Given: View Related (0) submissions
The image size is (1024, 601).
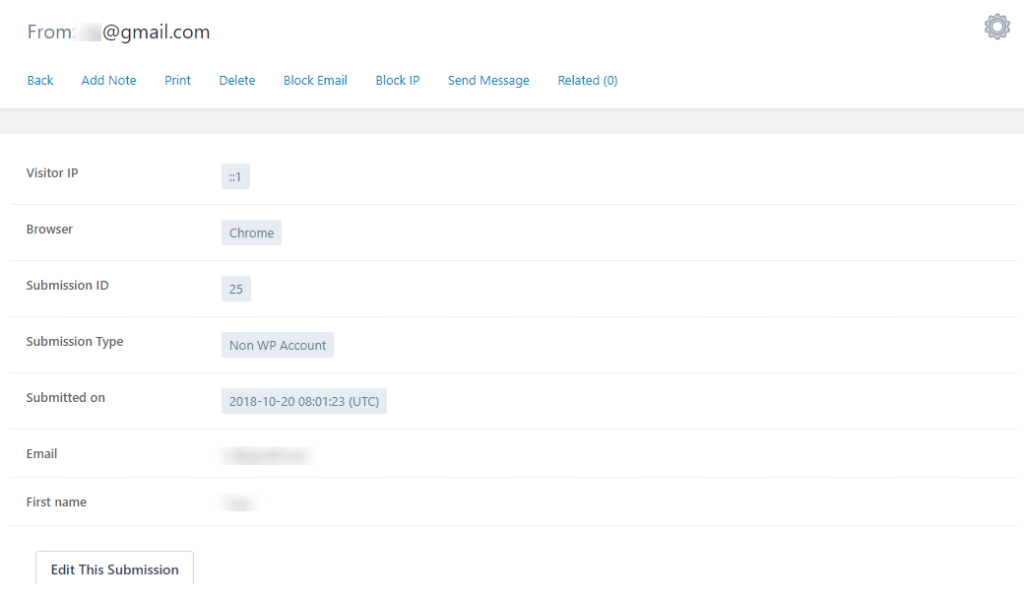Looking at the screenshot, I should pyautogui.click(x=587, y=80).
